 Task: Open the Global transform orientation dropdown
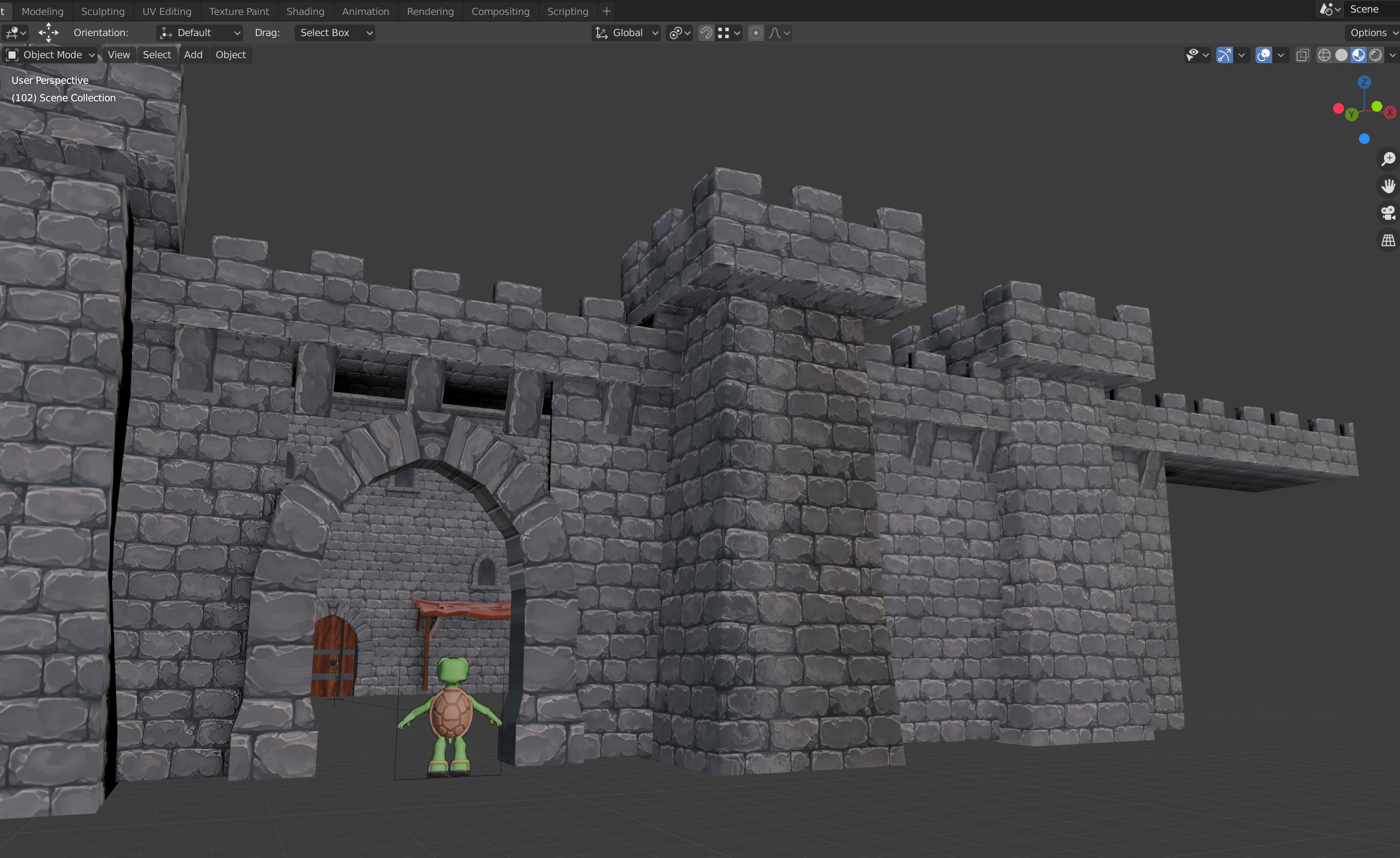[626, 33]
